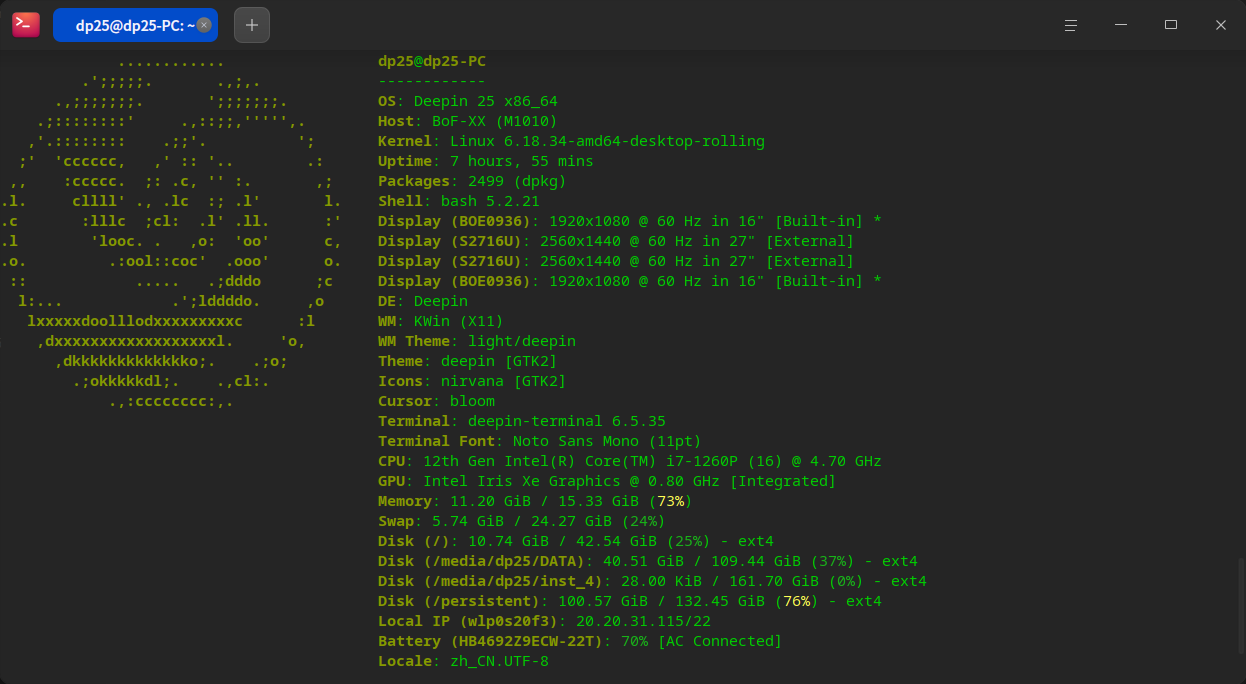Close the terminal window
Image resolution: width=1246 pixels, height=684 pixels.
click(1221, 25)
